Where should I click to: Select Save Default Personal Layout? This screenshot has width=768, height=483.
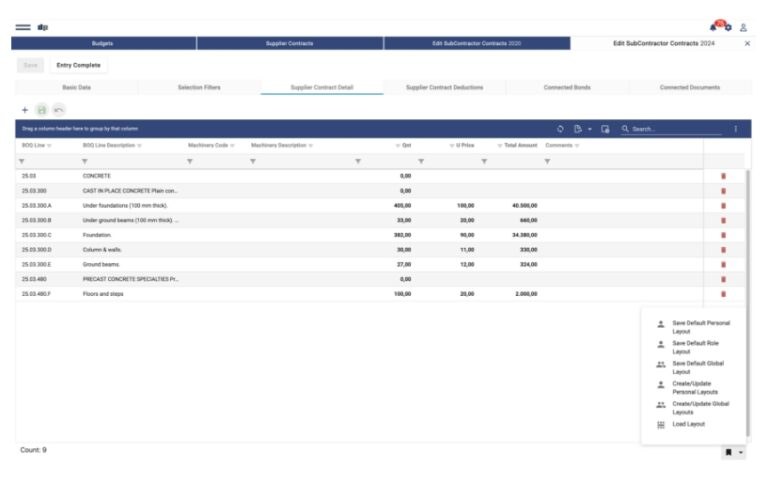(694, 327)
